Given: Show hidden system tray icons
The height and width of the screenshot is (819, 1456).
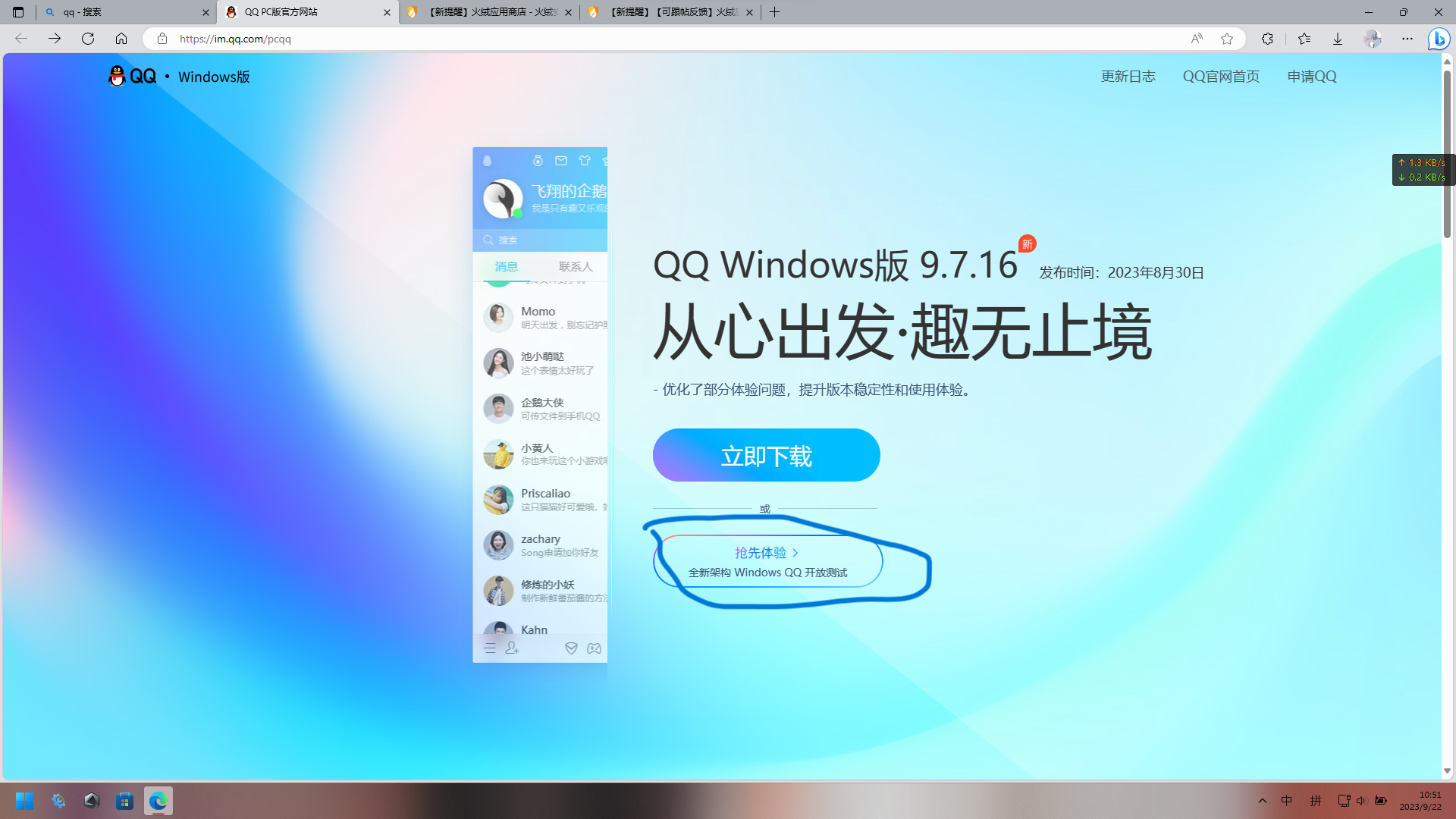Looking at the screenshot, I should pyautogui.click(x=1262, y=801).
